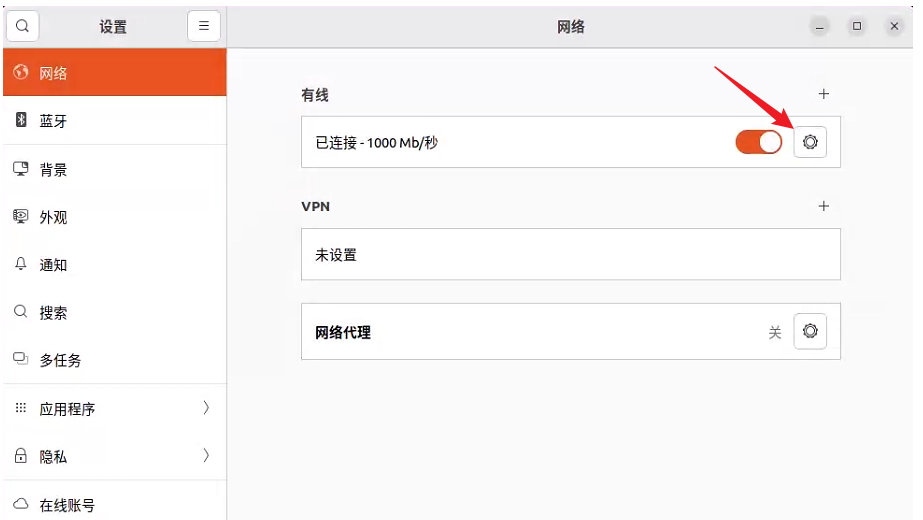The image size is (923, 520).
Task: Click the monitor icon beside 背景
Action: point(21,169)
